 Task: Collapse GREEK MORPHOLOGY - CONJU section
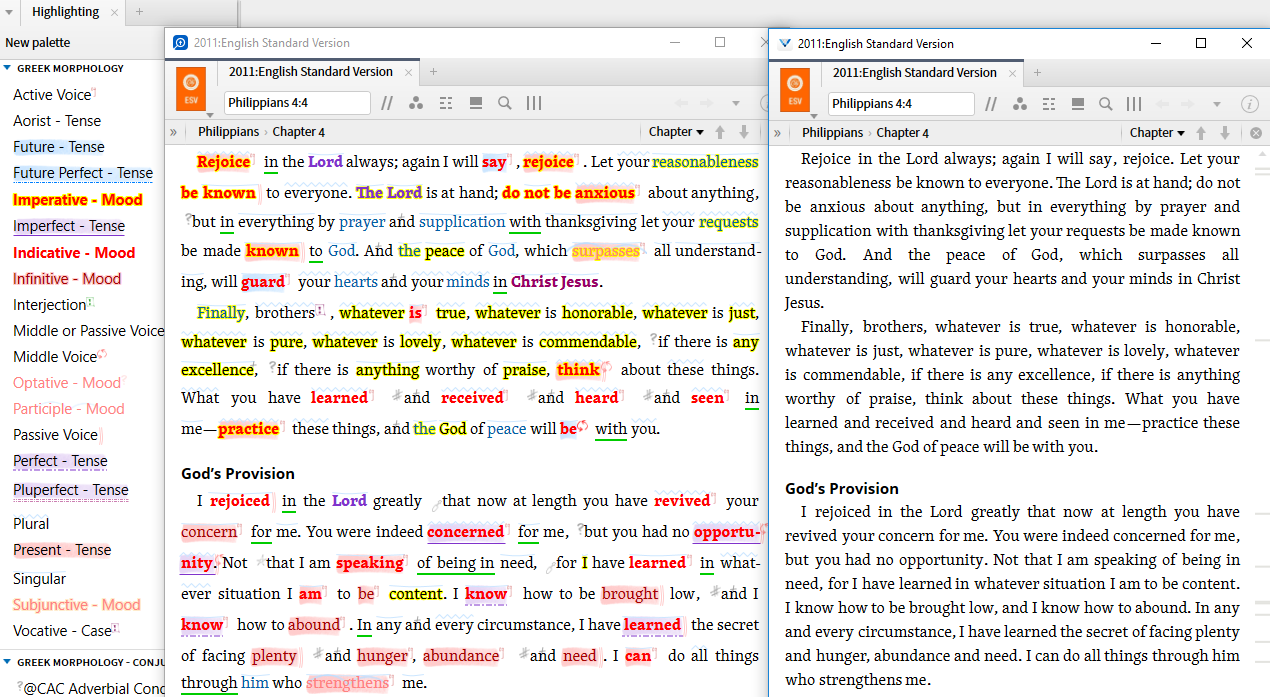7,662
